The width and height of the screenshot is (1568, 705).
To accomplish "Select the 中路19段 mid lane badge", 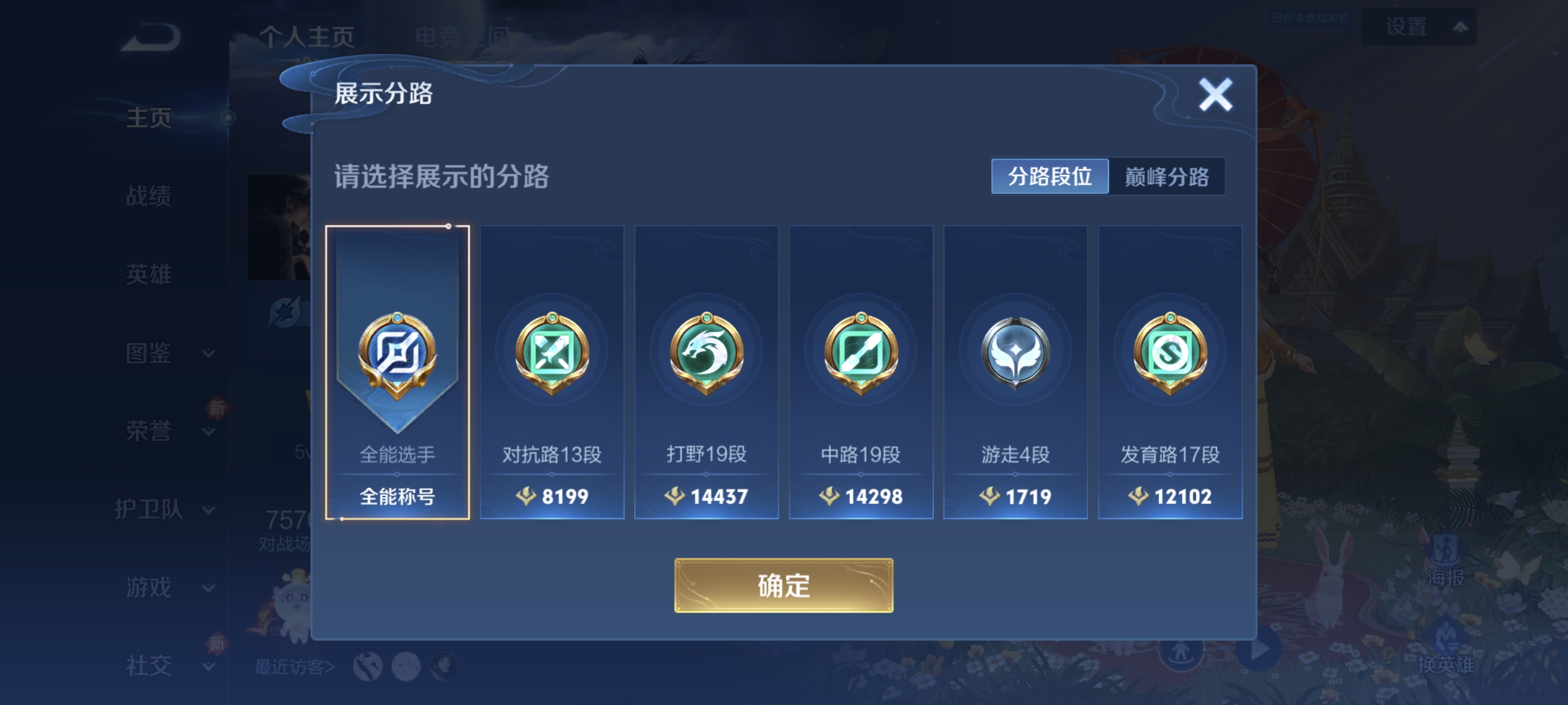I will pyautogui.click(x=861, y=372).
